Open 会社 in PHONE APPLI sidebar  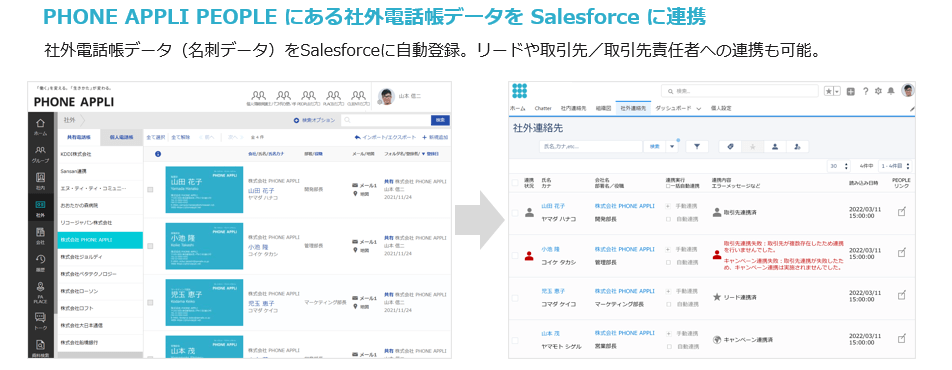coord(40,236)
